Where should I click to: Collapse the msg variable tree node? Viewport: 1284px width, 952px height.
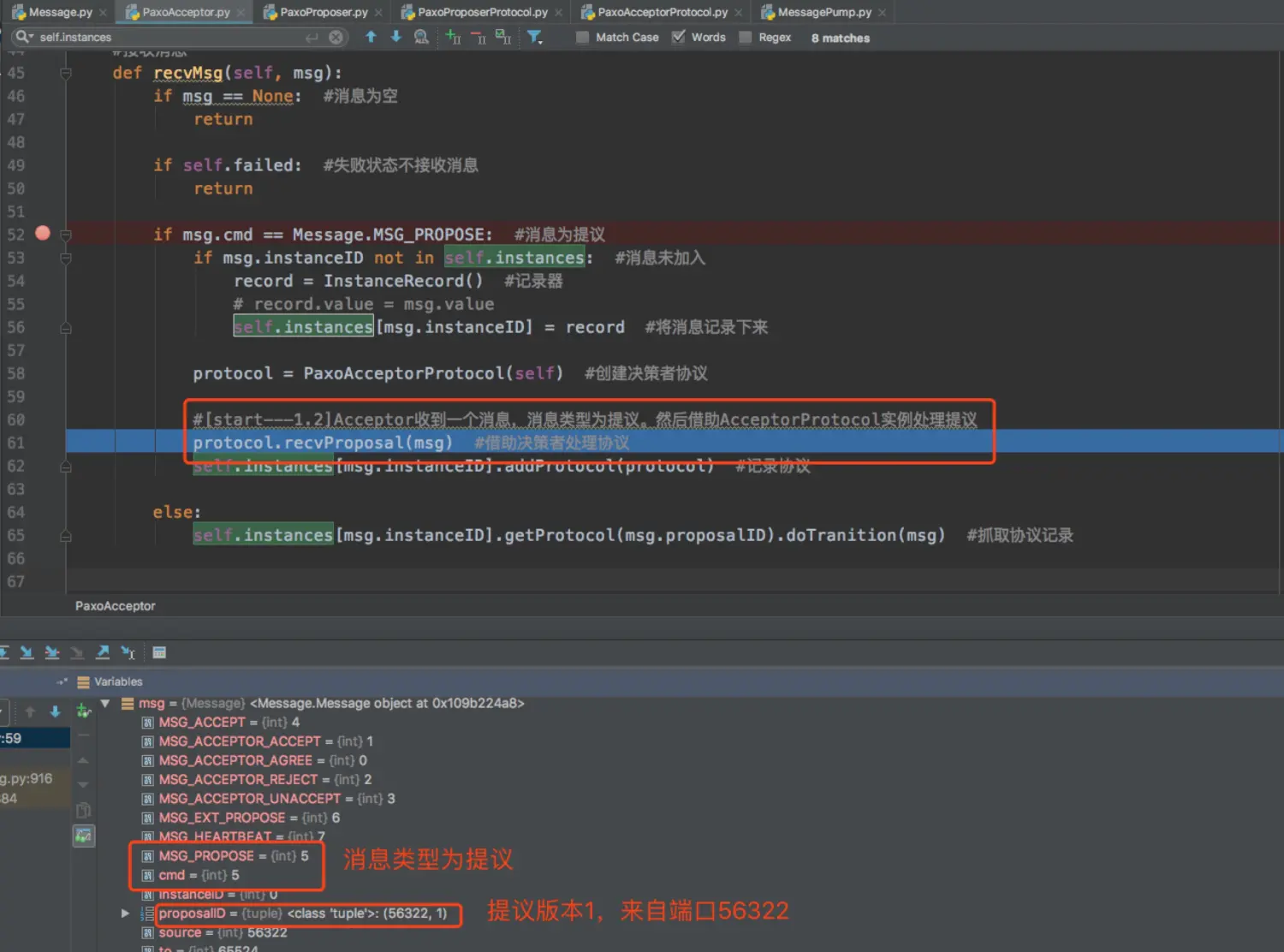pos(105,703)
